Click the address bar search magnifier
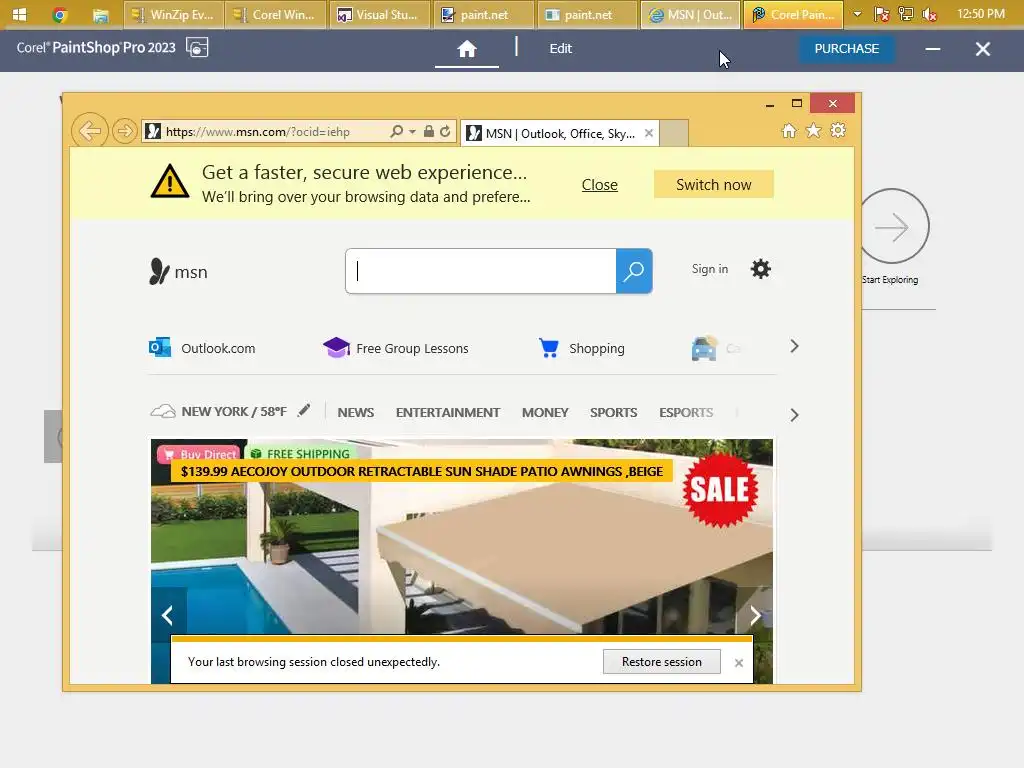This screenshot has height=768, width=1024. coord(396,131)
